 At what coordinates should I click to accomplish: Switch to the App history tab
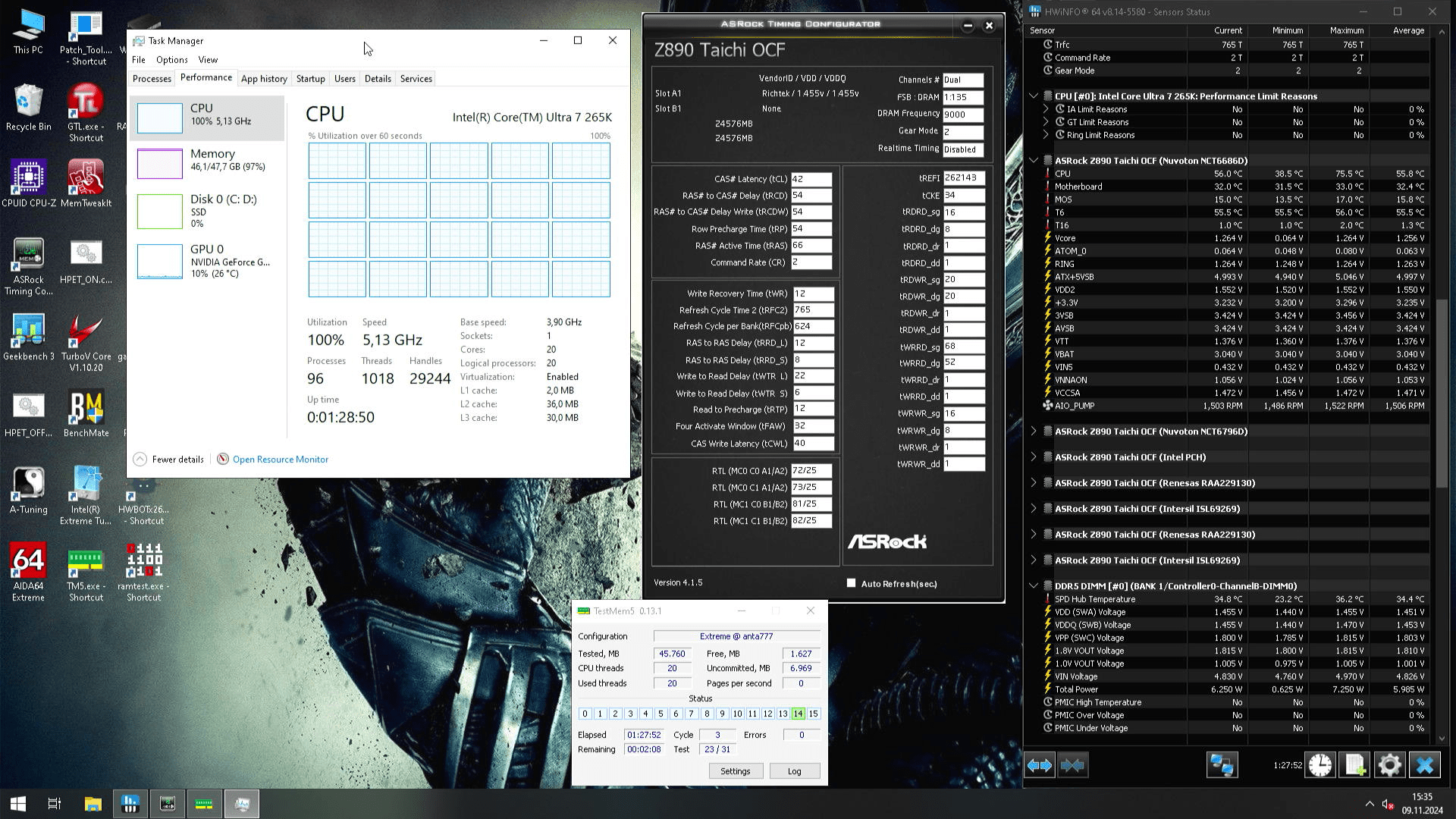point(264,79)
